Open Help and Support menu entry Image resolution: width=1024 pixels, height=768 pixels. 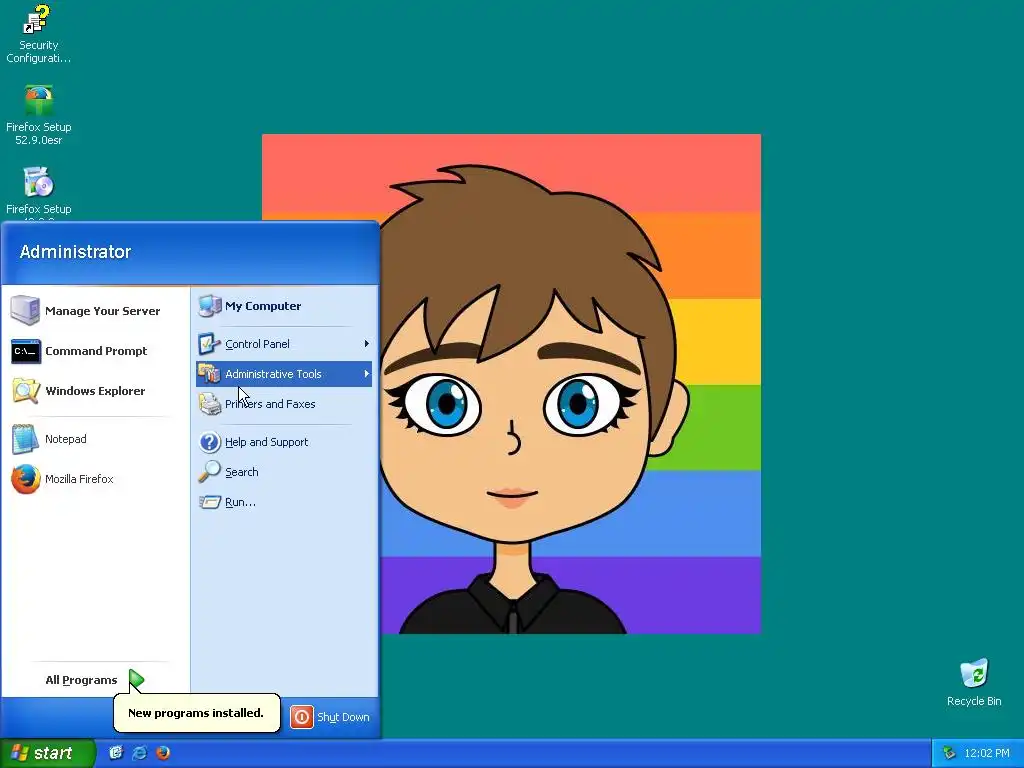pos(284,442)
